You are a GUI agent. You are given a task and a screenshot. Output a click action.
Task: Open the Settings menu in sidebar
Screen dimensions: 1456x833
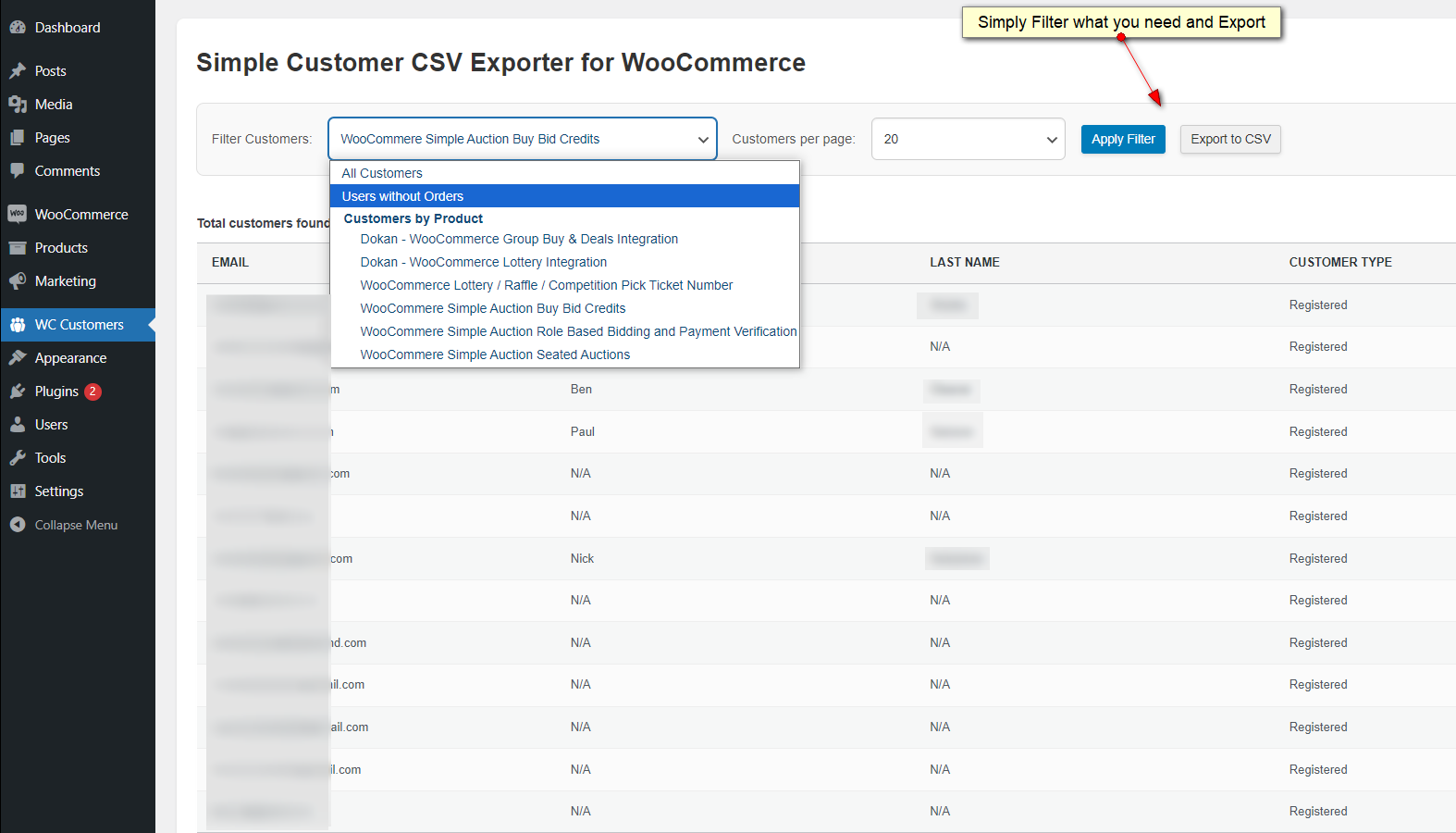[59, 491]
